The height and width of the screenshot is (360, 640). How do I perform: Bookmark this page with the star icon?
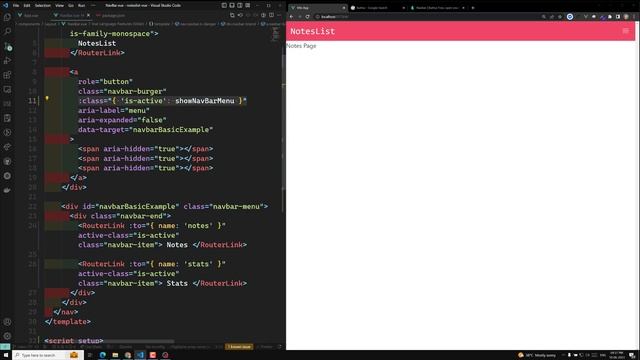560,17
